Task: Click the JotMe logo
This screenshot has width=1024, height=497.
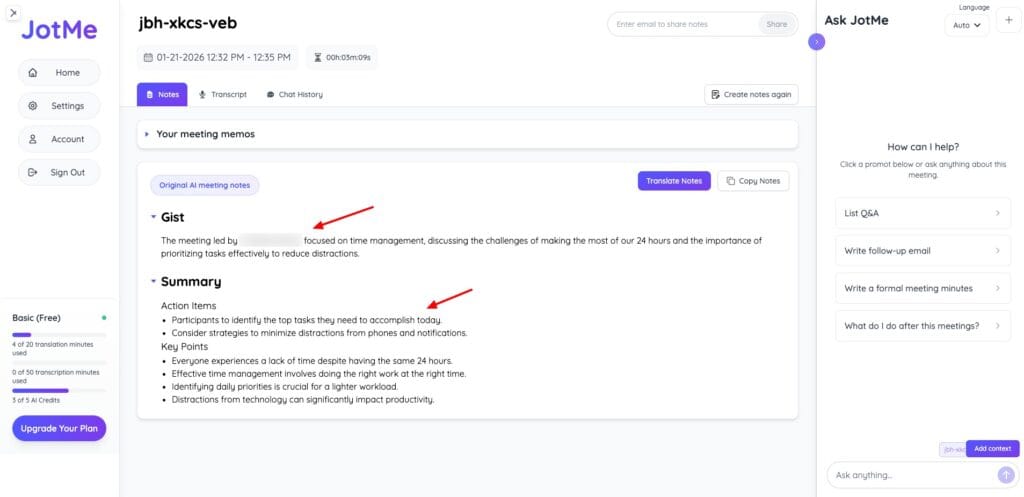Action: 59,29
